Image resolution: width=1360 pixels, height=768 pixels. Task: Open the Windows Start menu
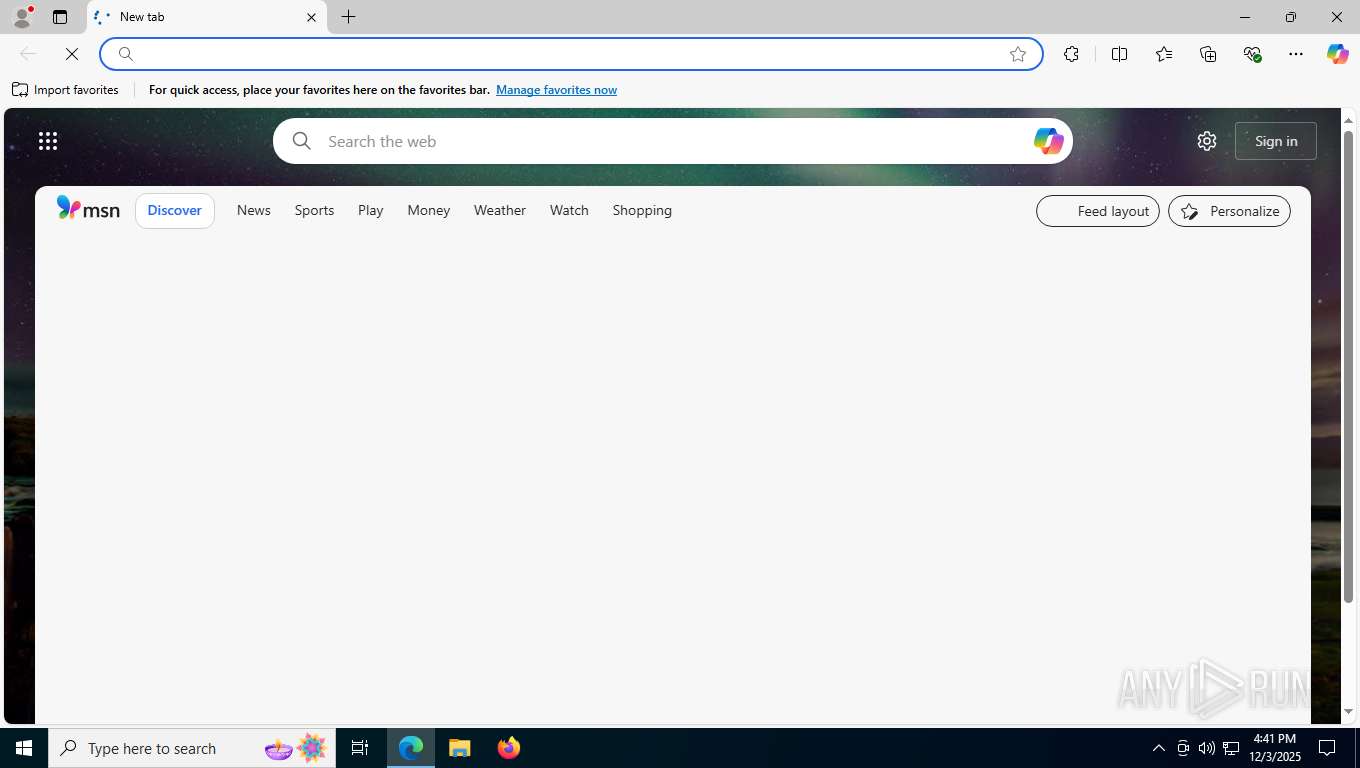(x=24, y=748)
